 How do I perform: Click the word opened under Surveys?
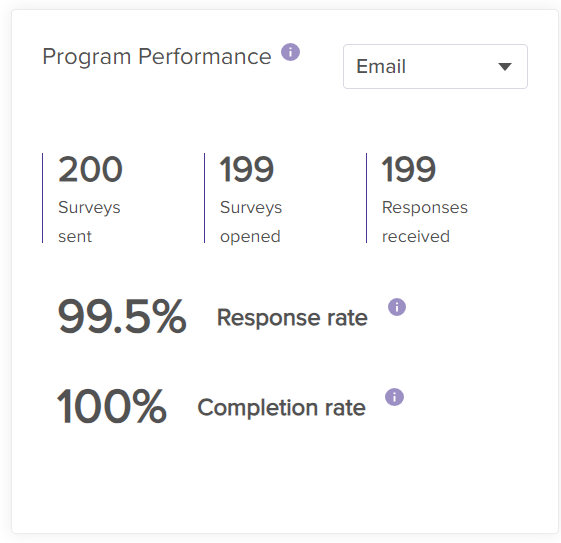(250, 238)
